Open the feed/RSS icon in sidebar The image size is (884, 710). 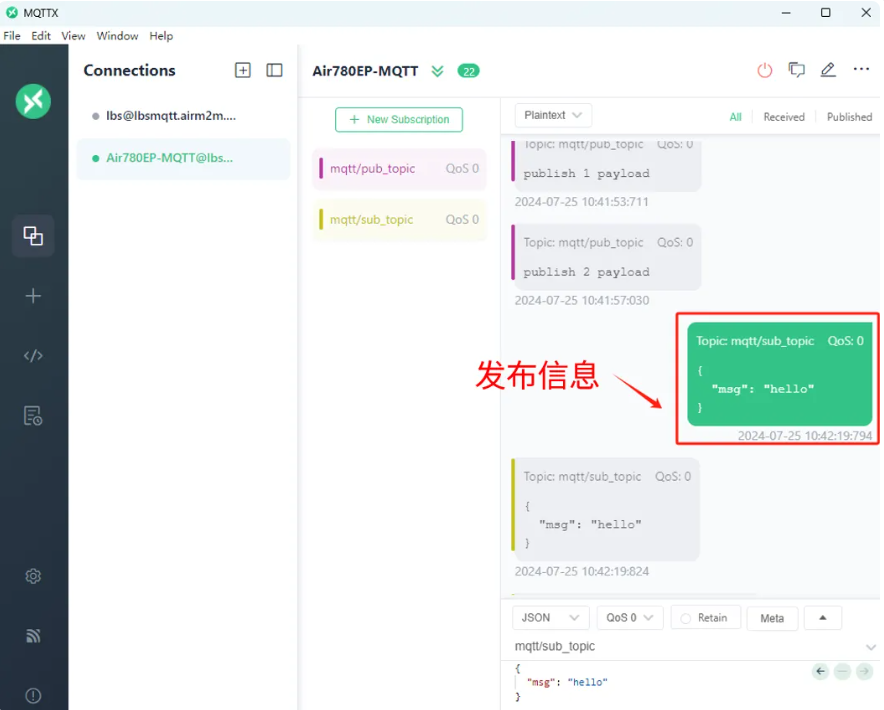click(33, 636)
